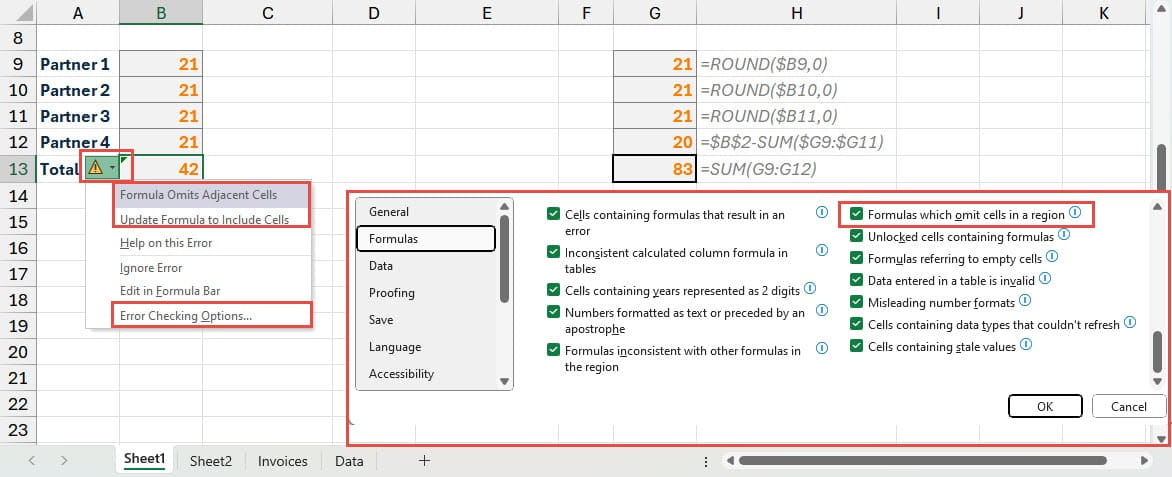1172x477 pixels.
Task: Disable Data entered in a table is invalid
Action: click(856, 280)
